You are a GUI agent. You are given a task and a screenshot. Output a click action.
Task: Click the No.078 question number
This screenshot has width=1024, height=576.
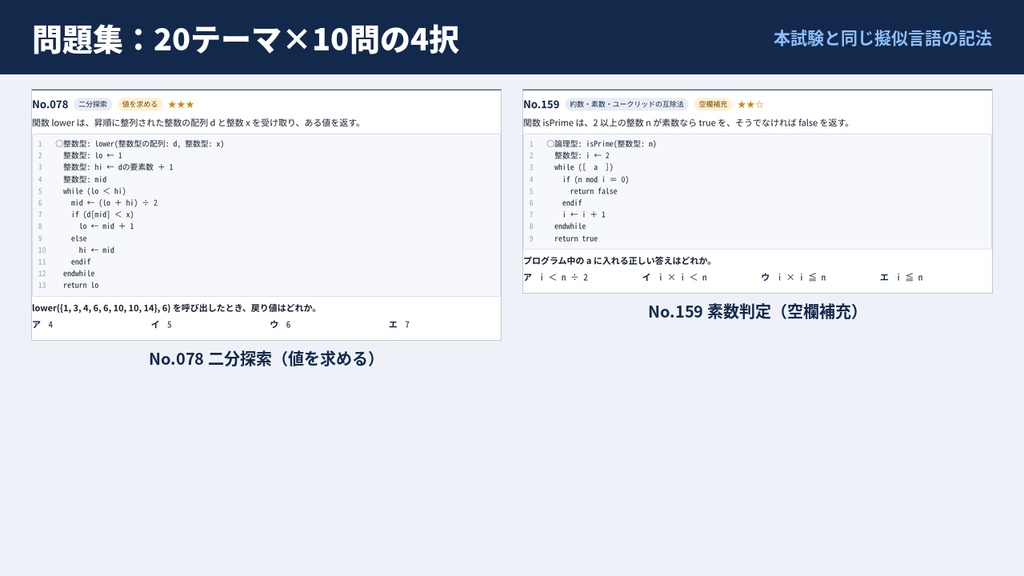point(50,104)
